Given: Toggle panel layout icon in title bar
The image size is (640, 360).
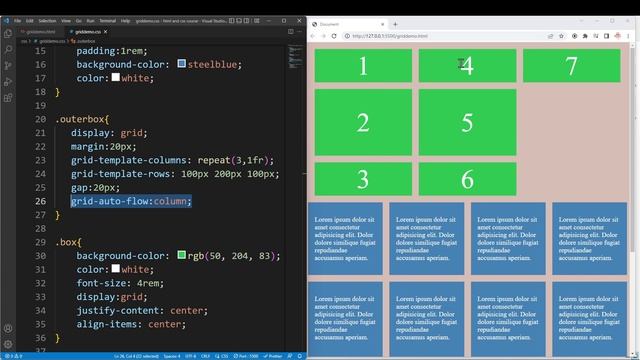Looking at the screenshot, I should click(239, 20).
